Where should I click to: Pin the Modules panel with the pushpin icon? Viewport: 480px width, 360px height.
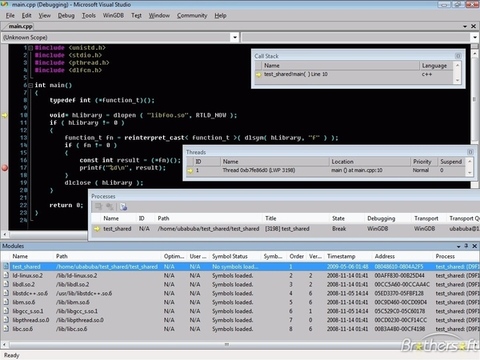[x=466, y=246]
